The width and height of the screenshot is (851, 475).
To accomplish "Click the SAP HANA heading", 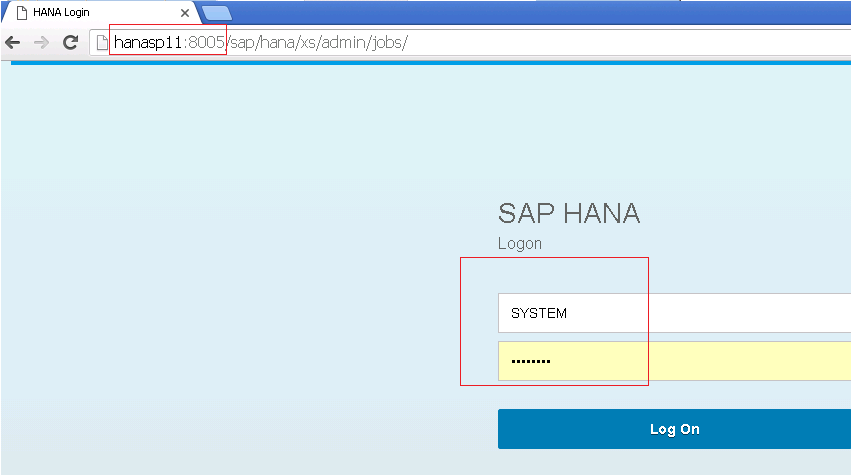I will (569, 213).
